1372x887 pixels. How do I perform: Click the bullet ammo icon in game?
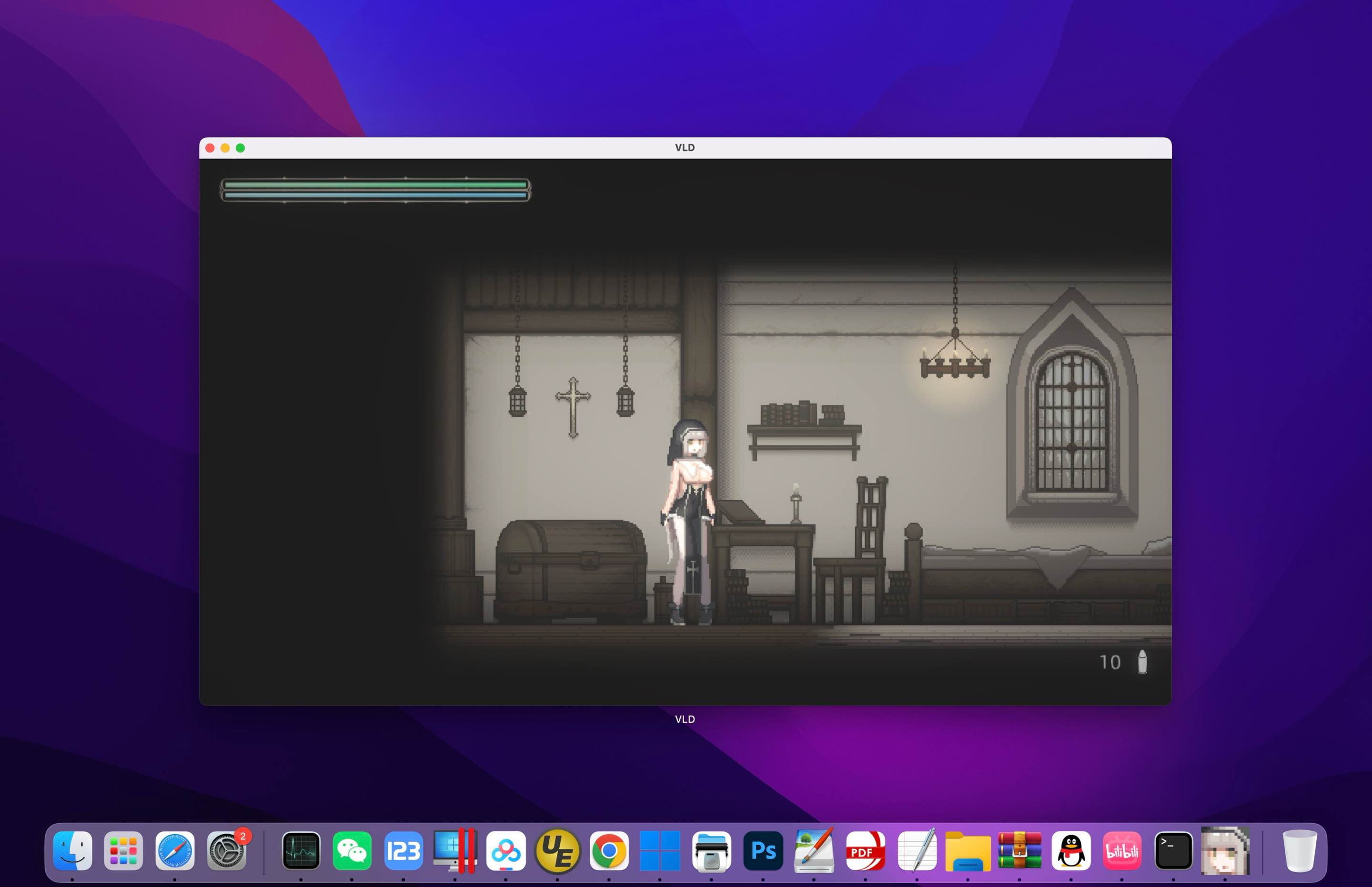coord(1143,662)
